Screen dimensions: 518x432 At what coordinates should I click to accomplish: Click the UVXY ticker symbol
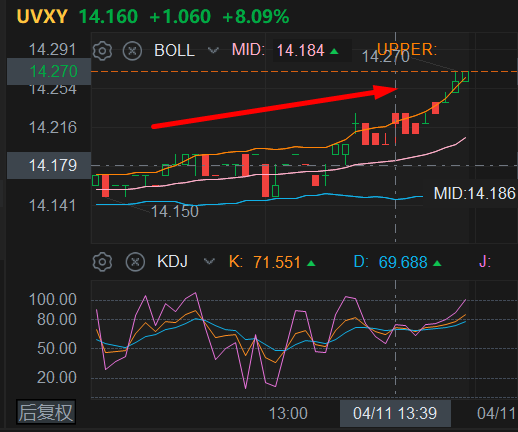[42, 16]
